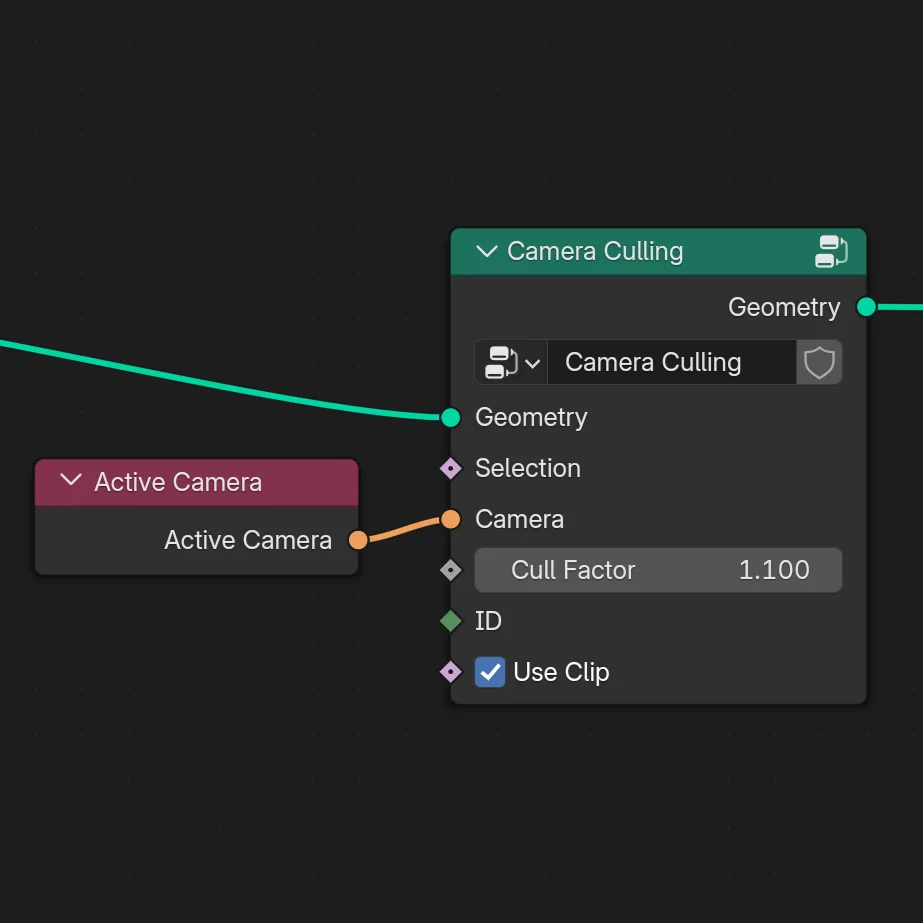The height and width of the screenshot is (923, 923).
Task: Collapse the Active Camera node
Action: (70, 481)
